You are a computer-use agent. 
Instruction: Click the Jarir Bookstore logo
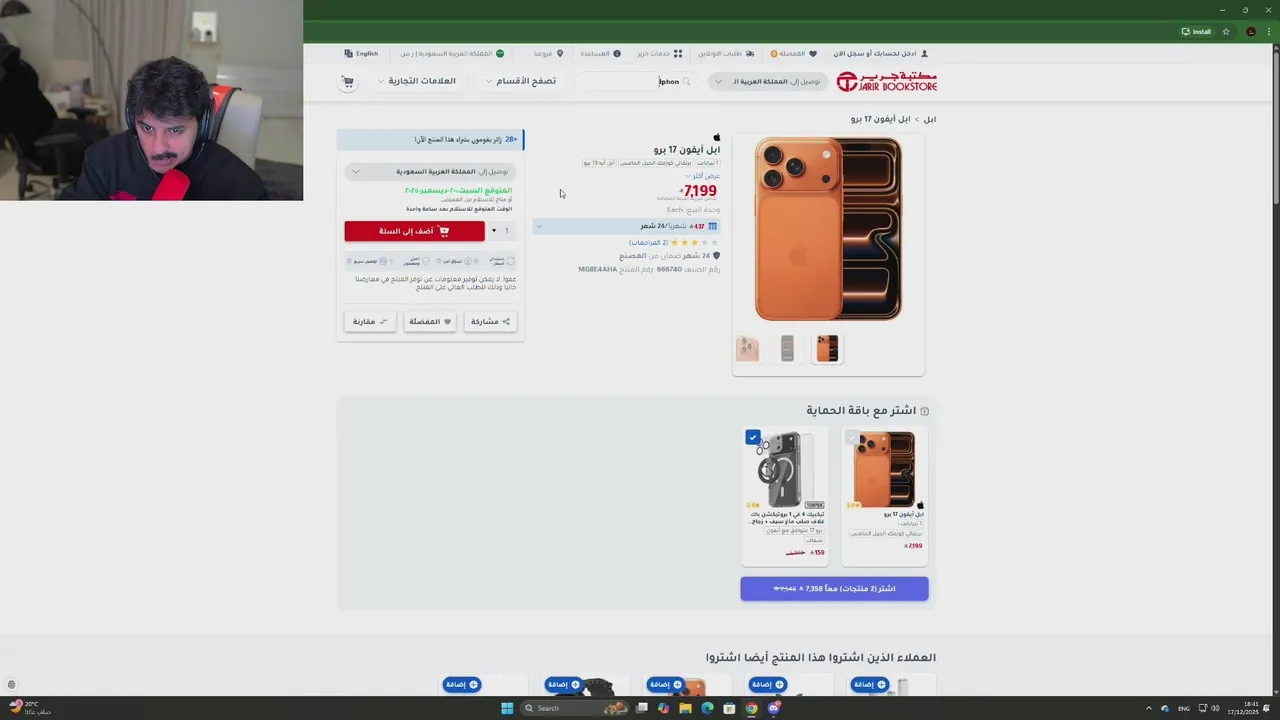click(x=887, y=81)
